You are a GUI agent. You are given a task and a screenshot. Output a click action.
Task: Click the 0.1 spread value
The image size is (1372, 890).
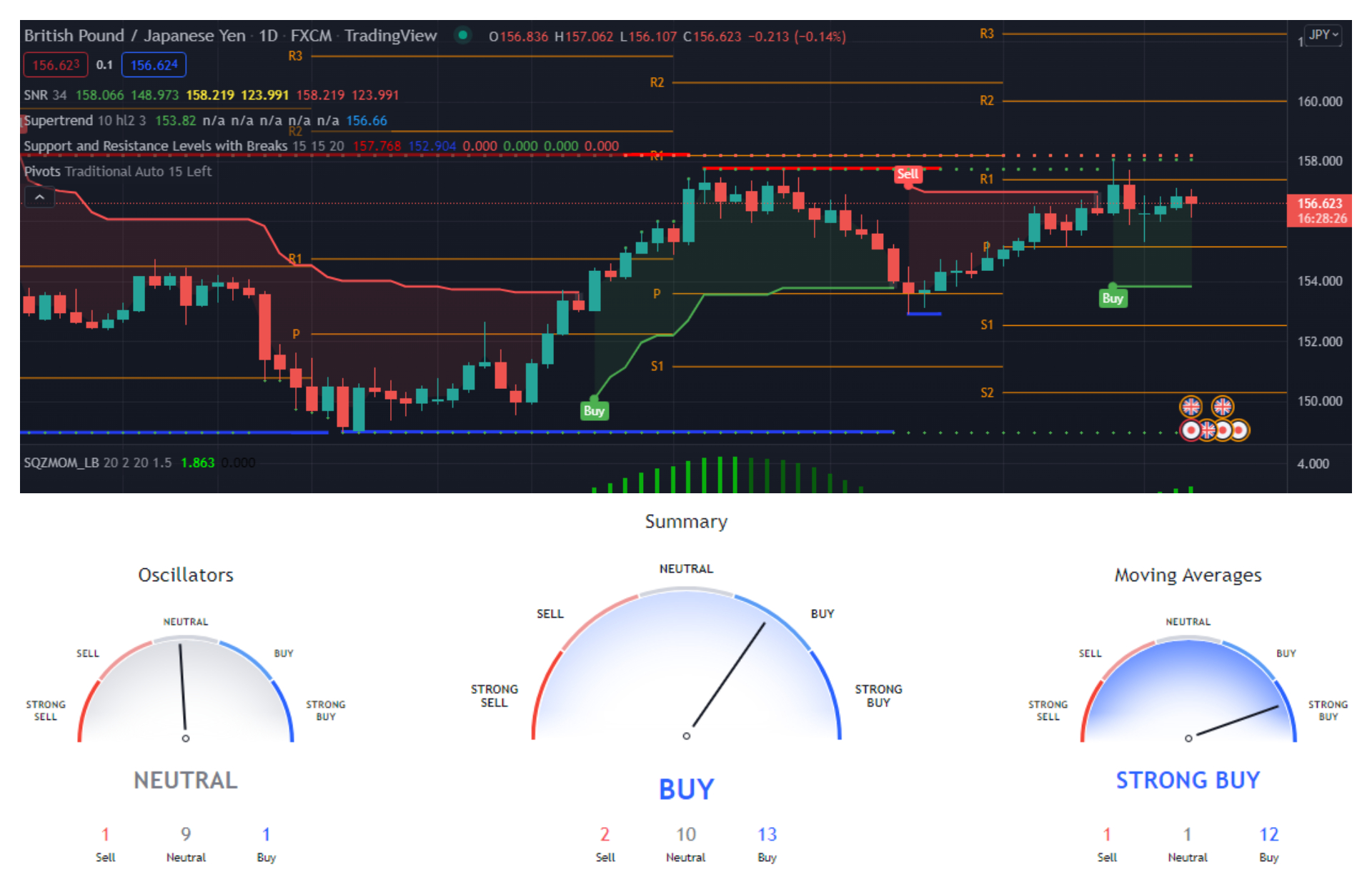coord(104,65)
